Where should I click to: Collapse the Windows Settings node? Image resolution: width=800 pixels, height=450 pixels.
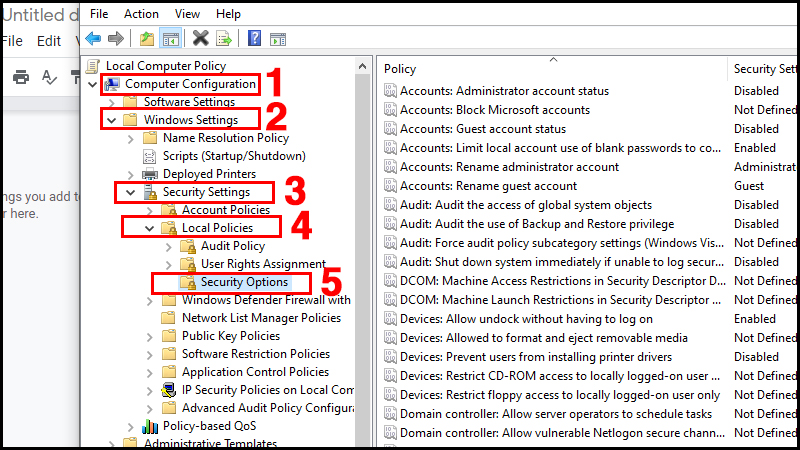point(111,120)
